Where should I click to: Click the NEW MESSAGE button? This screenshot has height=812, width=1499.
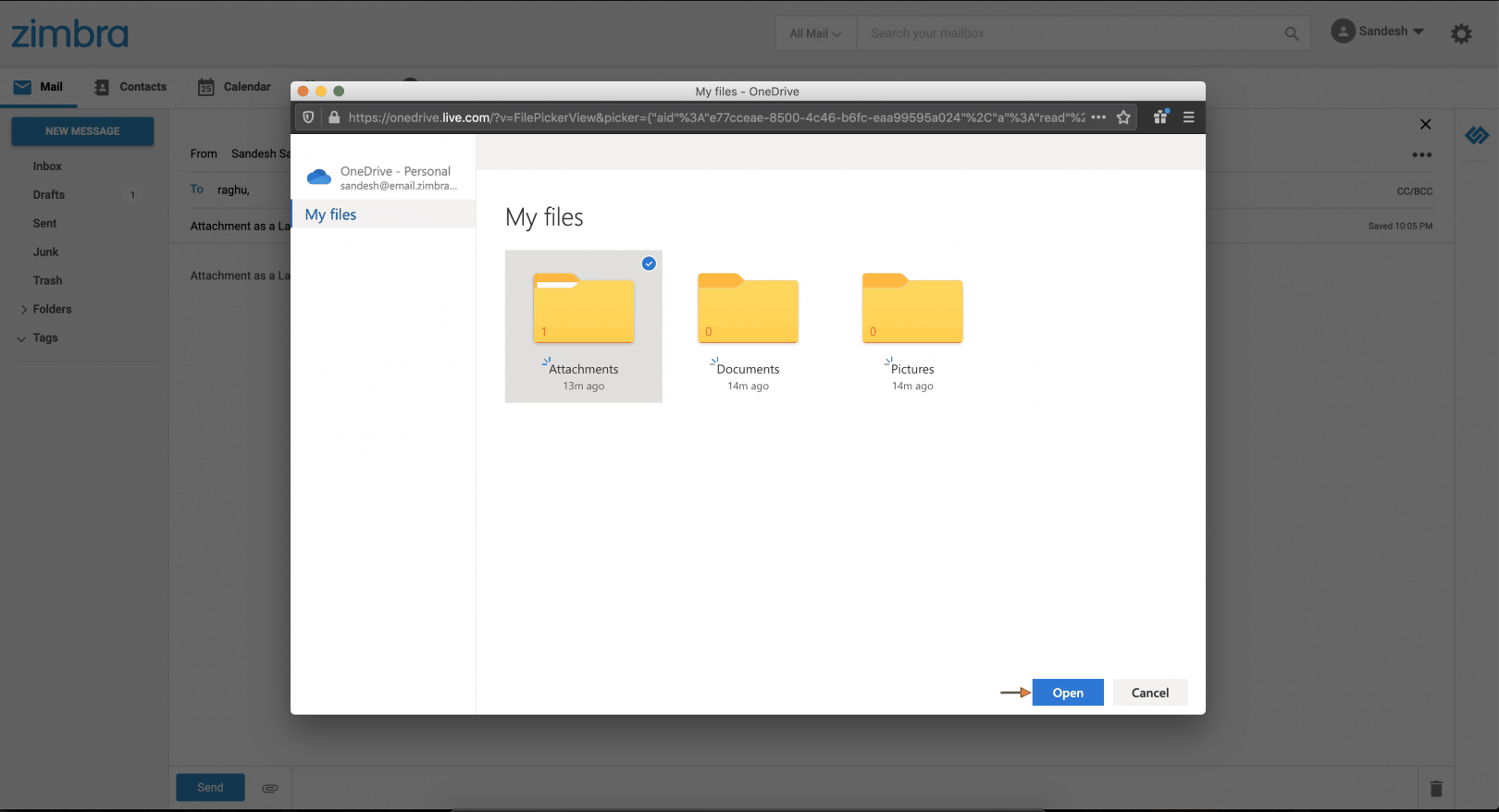point(82,131)
